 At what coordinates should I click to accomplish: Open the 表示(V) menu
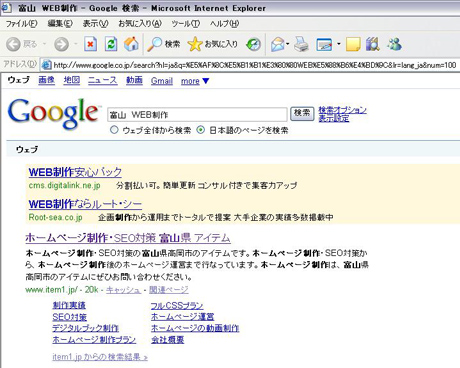click(96, 24)
